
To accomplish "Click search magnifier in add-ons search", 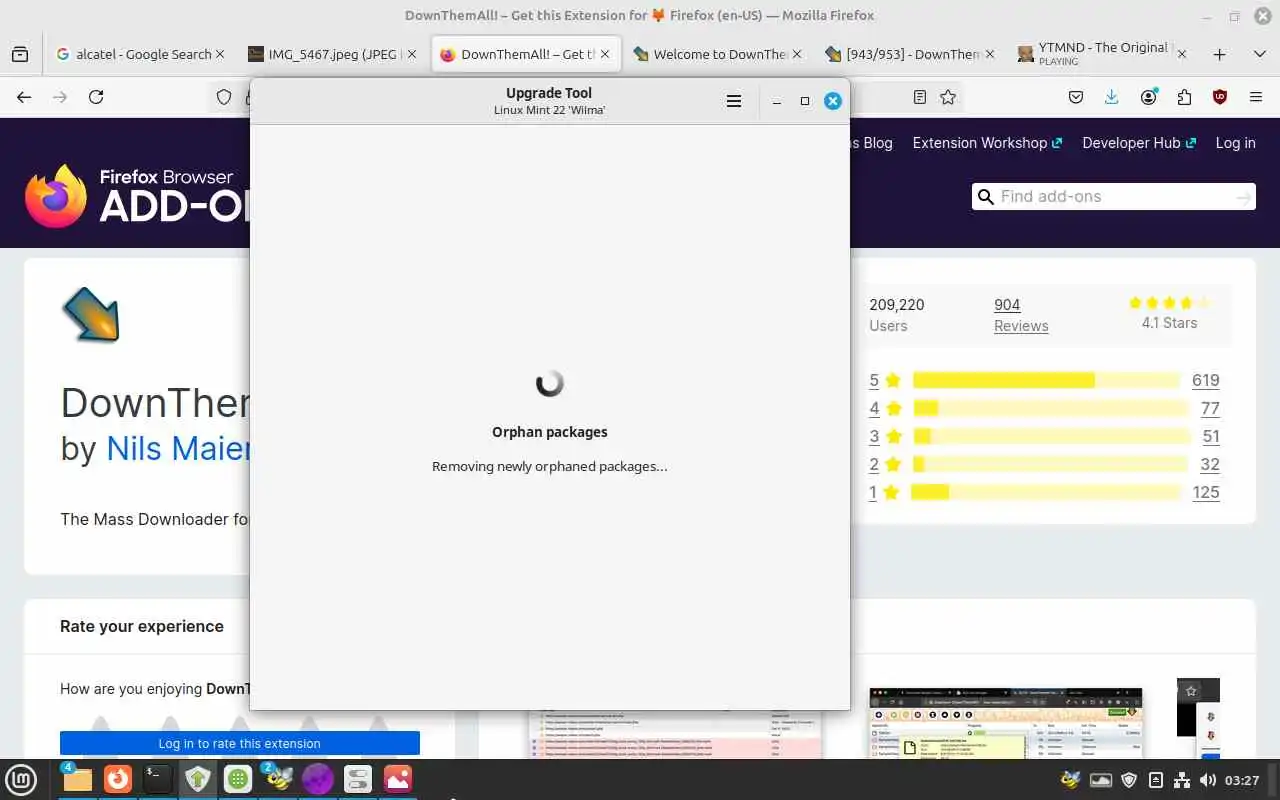I will coord(986,196).
